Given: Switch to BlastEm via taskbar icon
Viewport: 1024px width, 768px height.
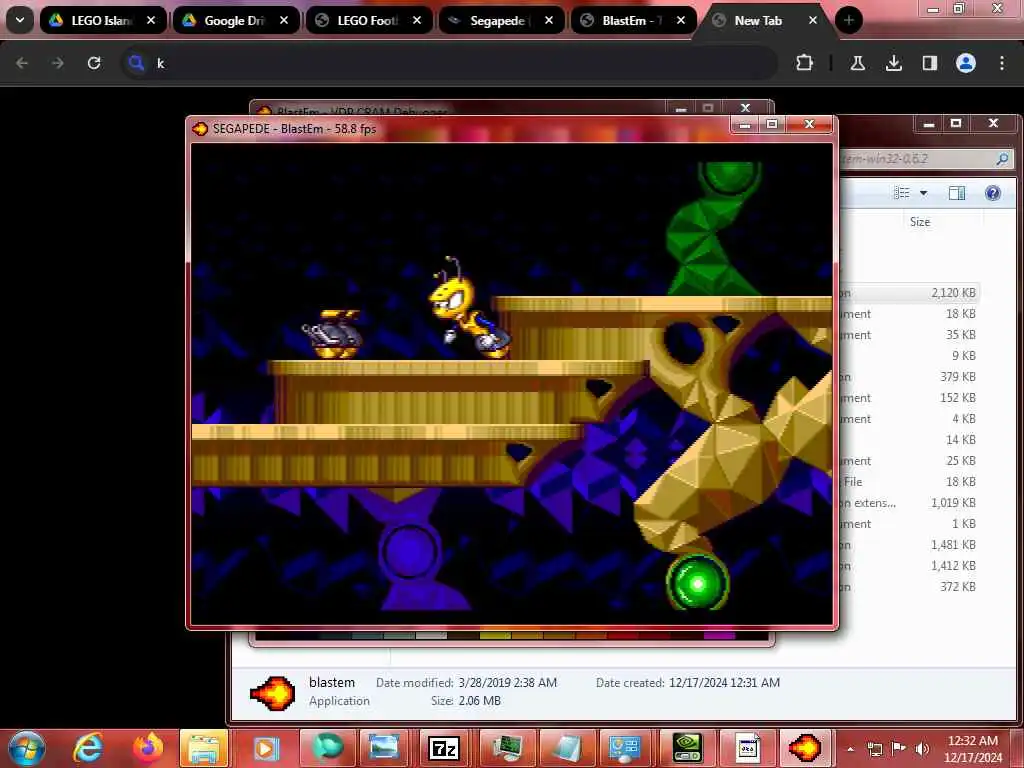Looking at the screenshot, I should point(805,748).
